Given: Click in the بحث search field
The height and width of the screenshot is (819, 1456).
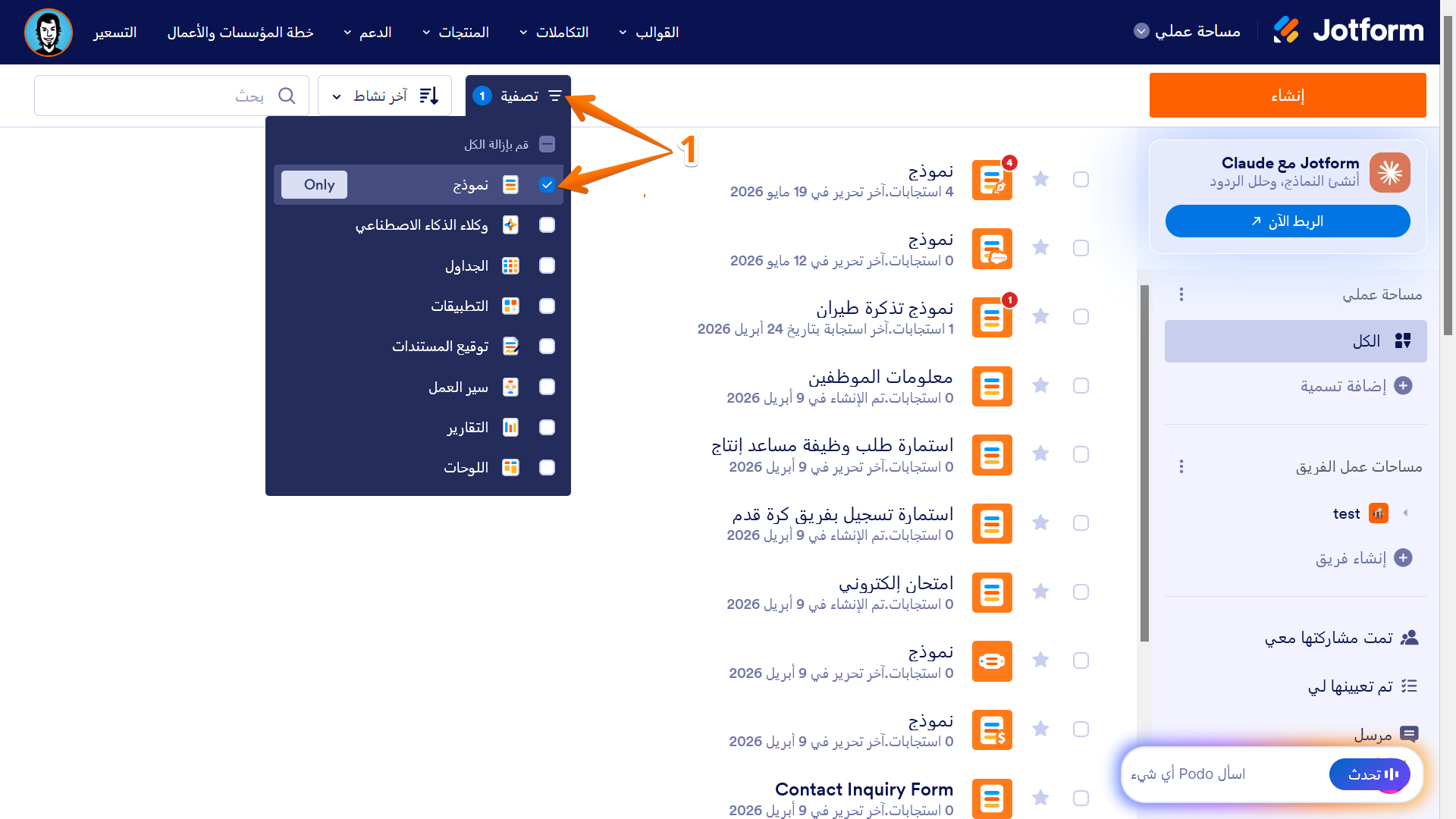Looking at the screenshot, I should tap(171, 96).
